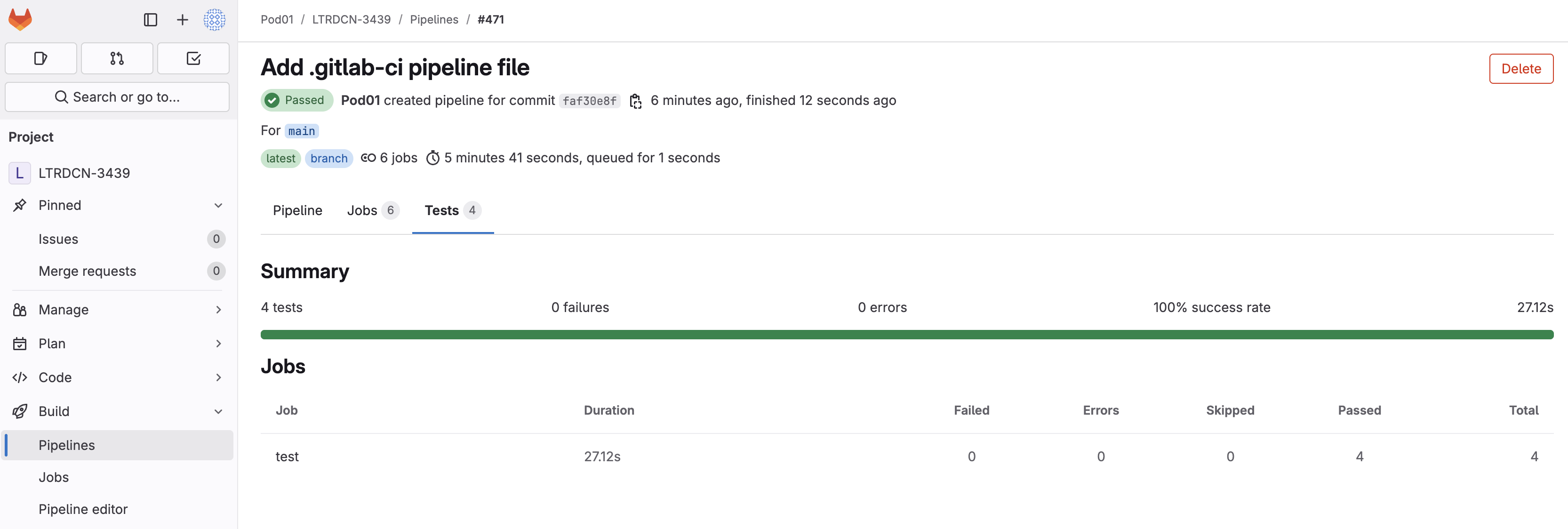Switch to the Pipeline tab

pyautogui.click(x=298, y=211)
